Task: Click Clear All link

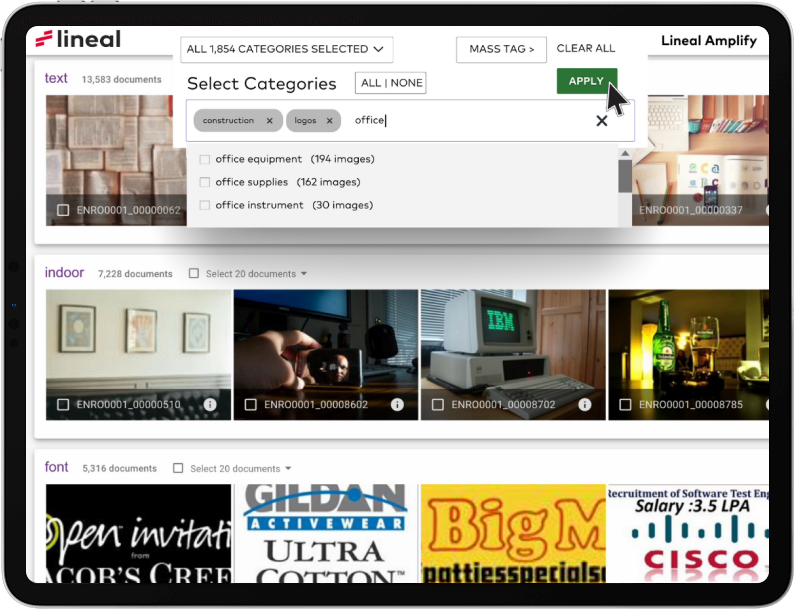Action: click(x=586, y=48)
